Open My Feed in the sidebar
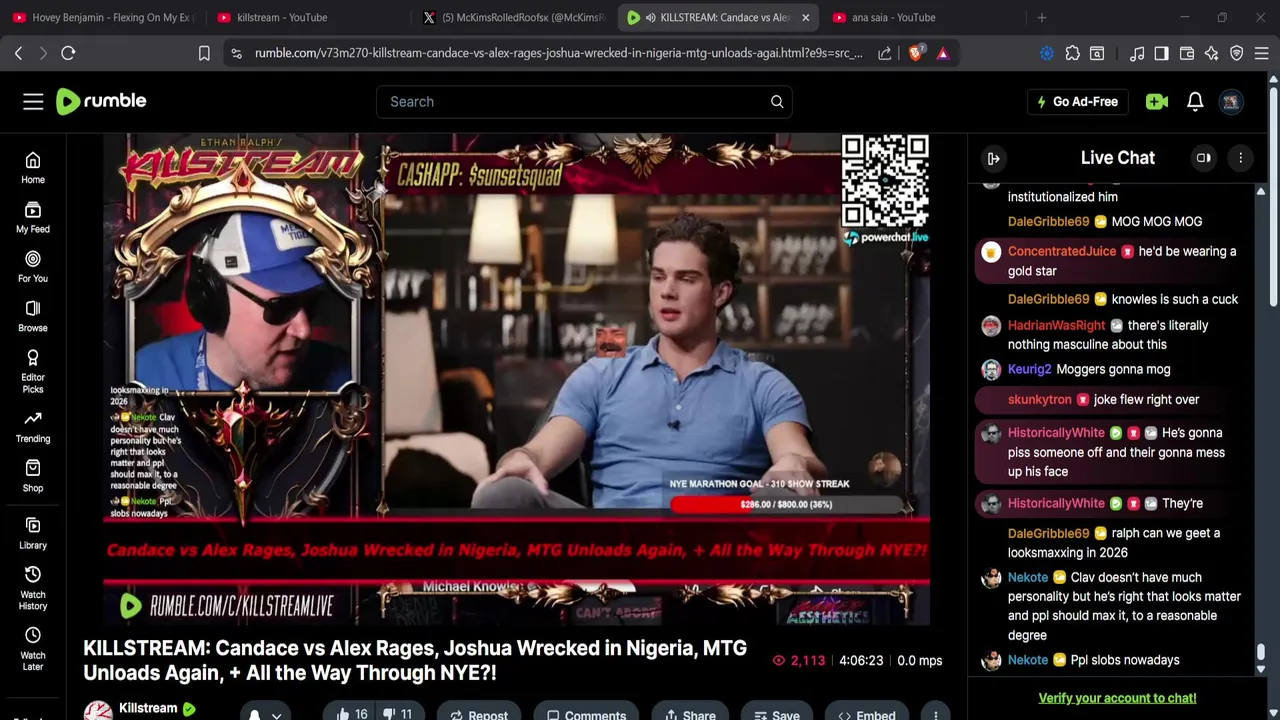This screenshot has width=1280, height=720. [x=33, y=217]
